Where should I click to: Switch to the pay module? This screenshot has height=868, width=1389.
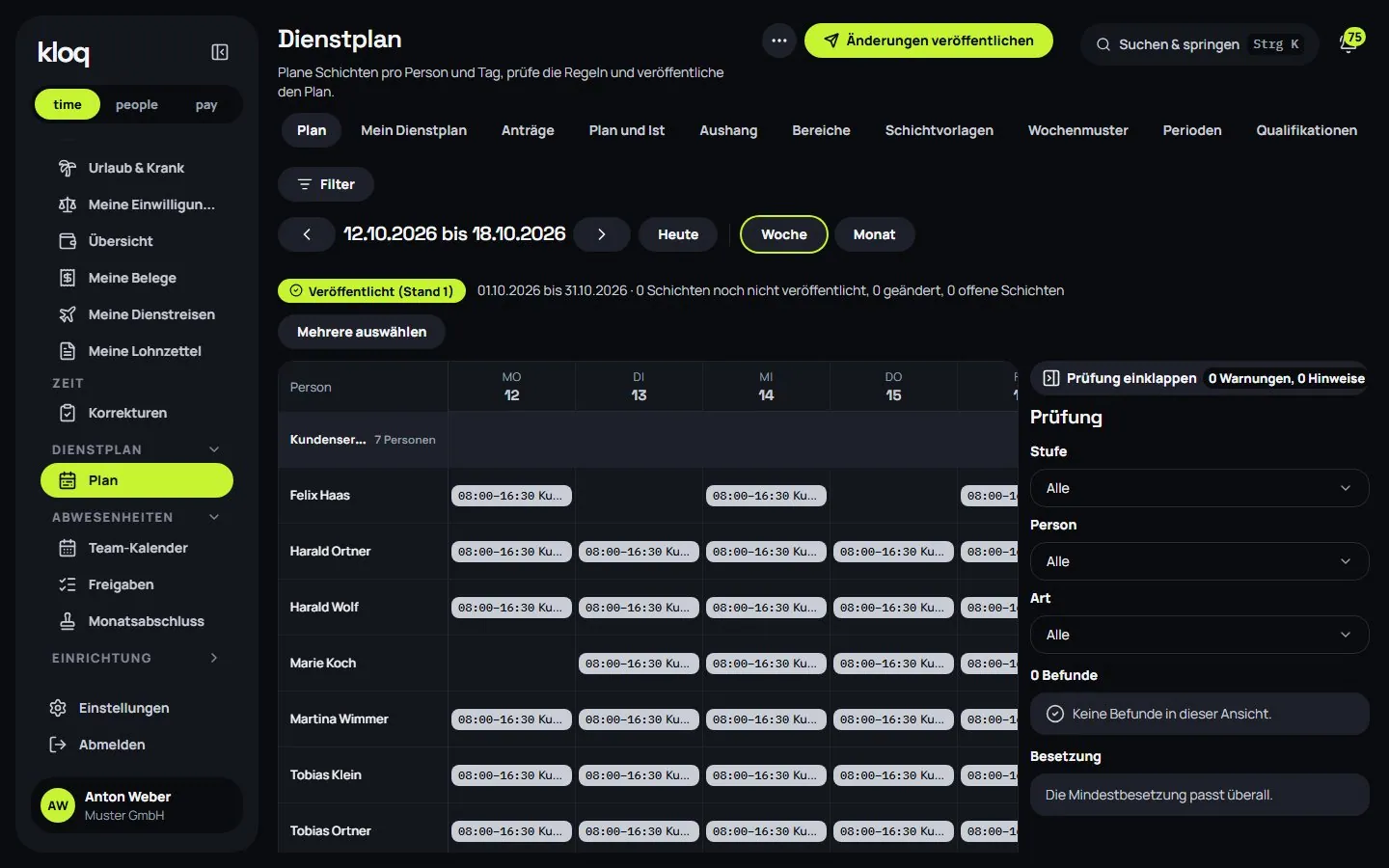pyautogui.click(x=206, y=104)
